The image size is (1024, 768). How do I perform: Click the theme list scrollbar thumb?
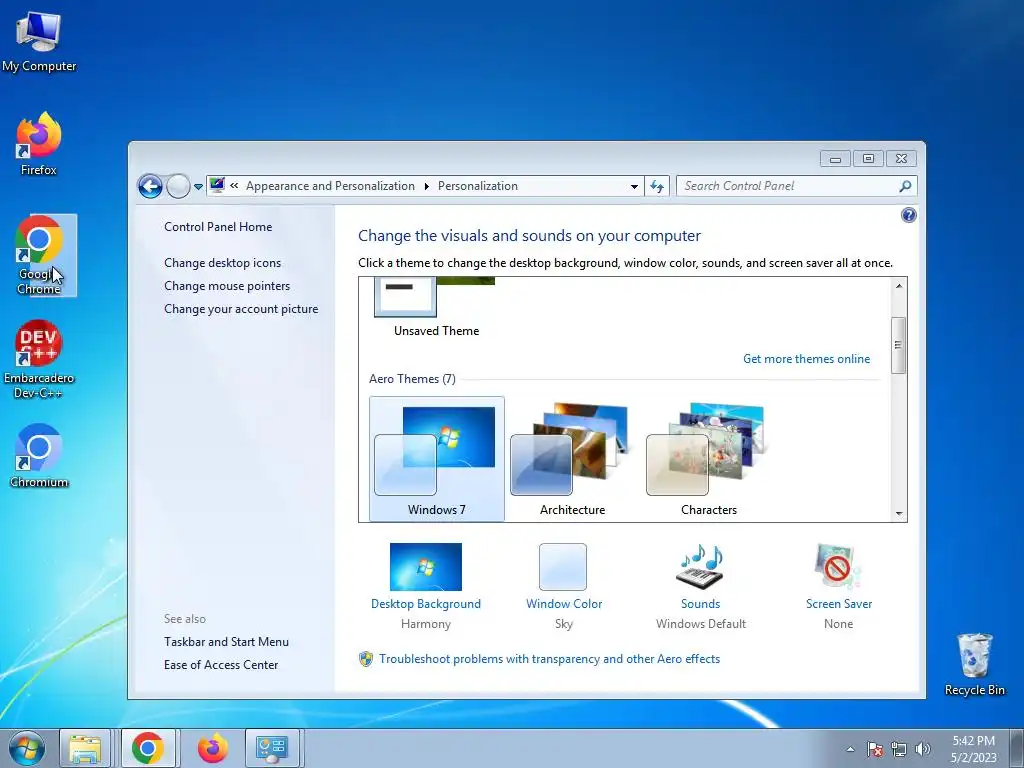[x=899, y=345]
